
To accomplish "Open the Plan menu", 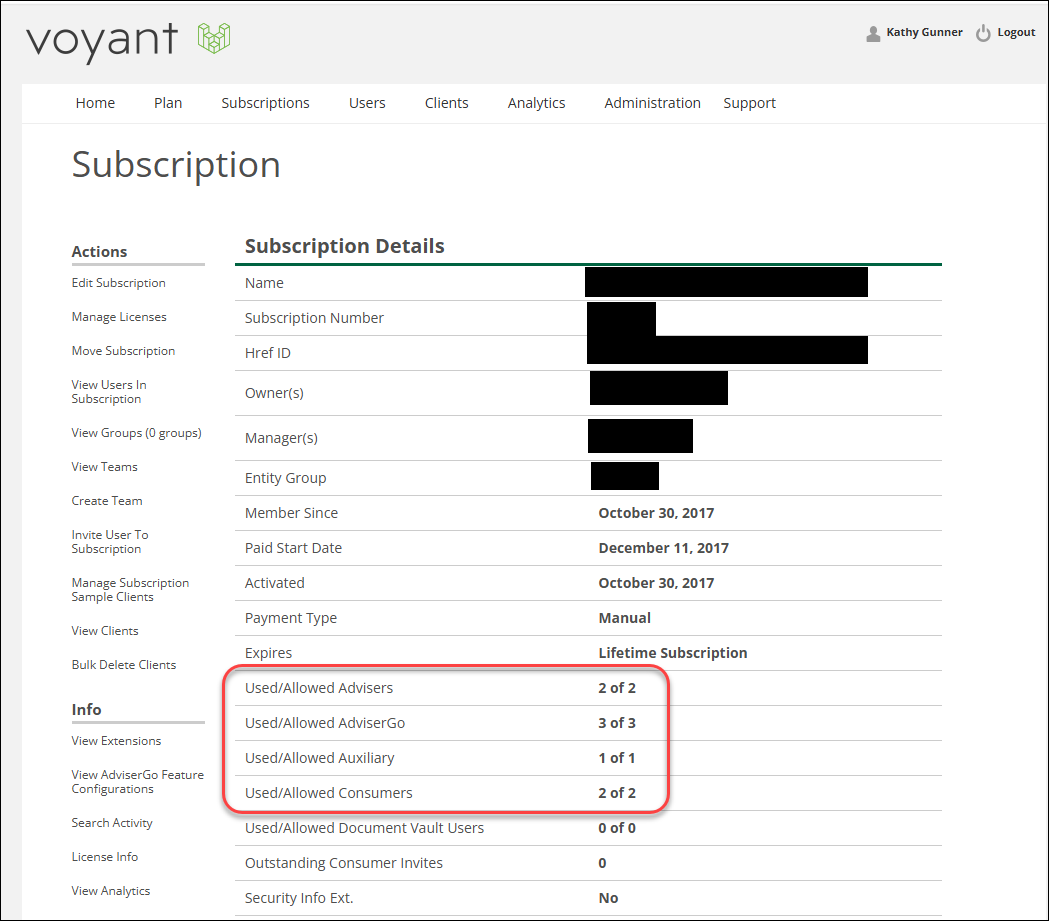I will [168, 103].
